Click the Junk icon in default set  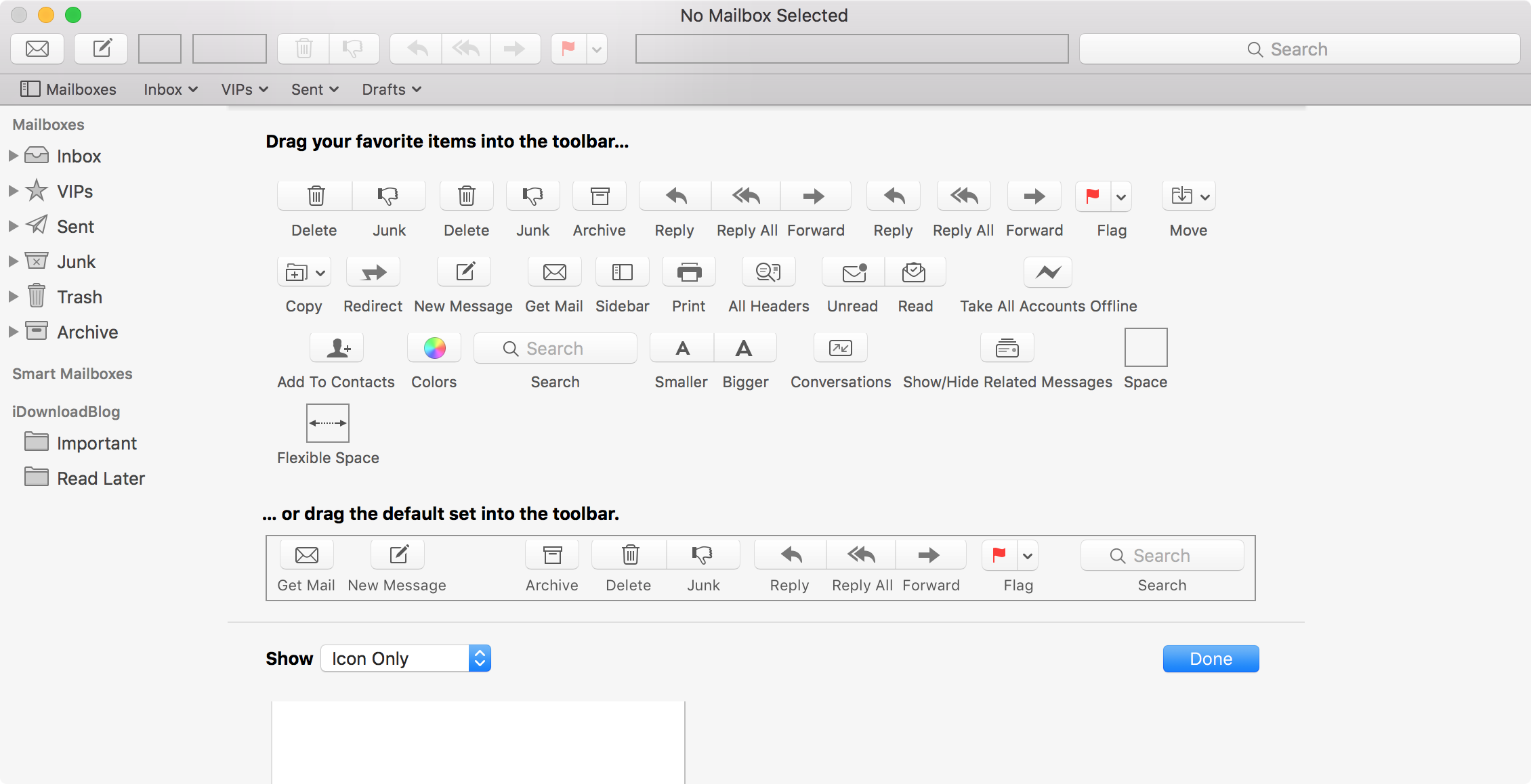tap(703, 555)
